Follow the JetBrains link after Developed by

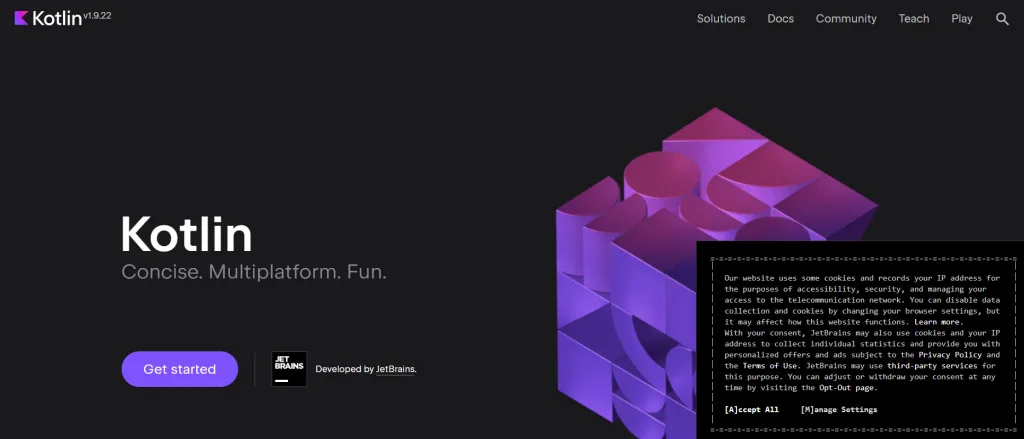[x=396, y=369]
